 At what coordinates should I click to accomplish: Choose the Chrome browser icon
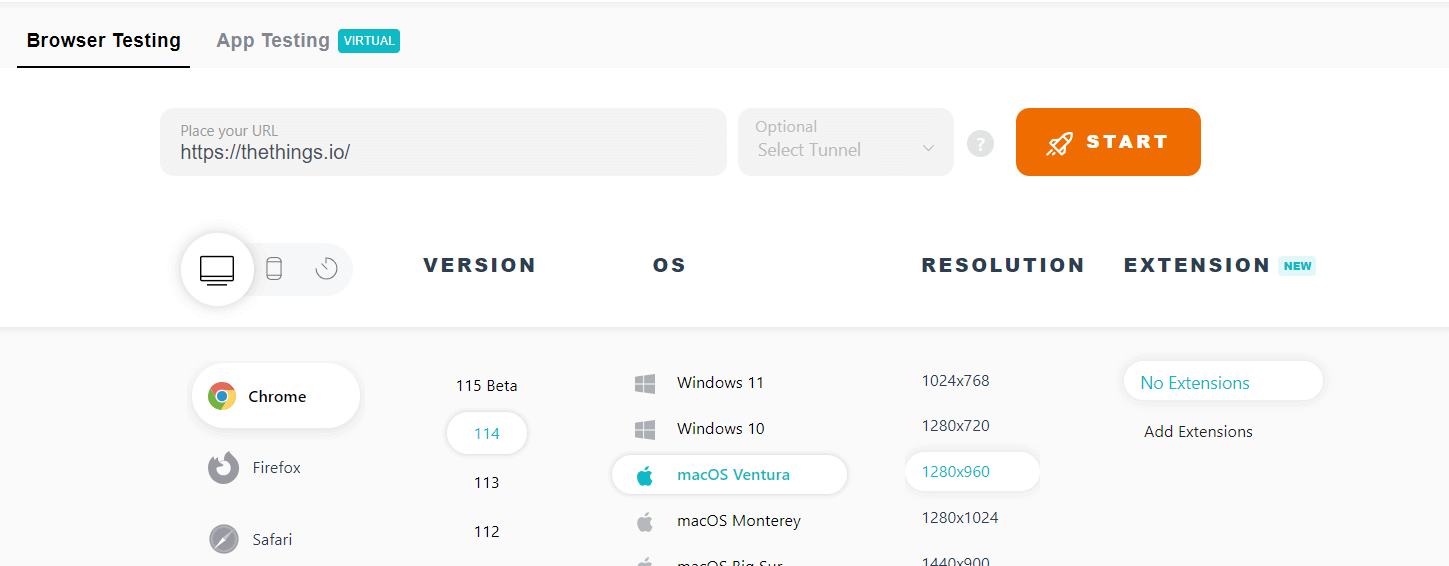pyautogui.click(x=222, y=396)
